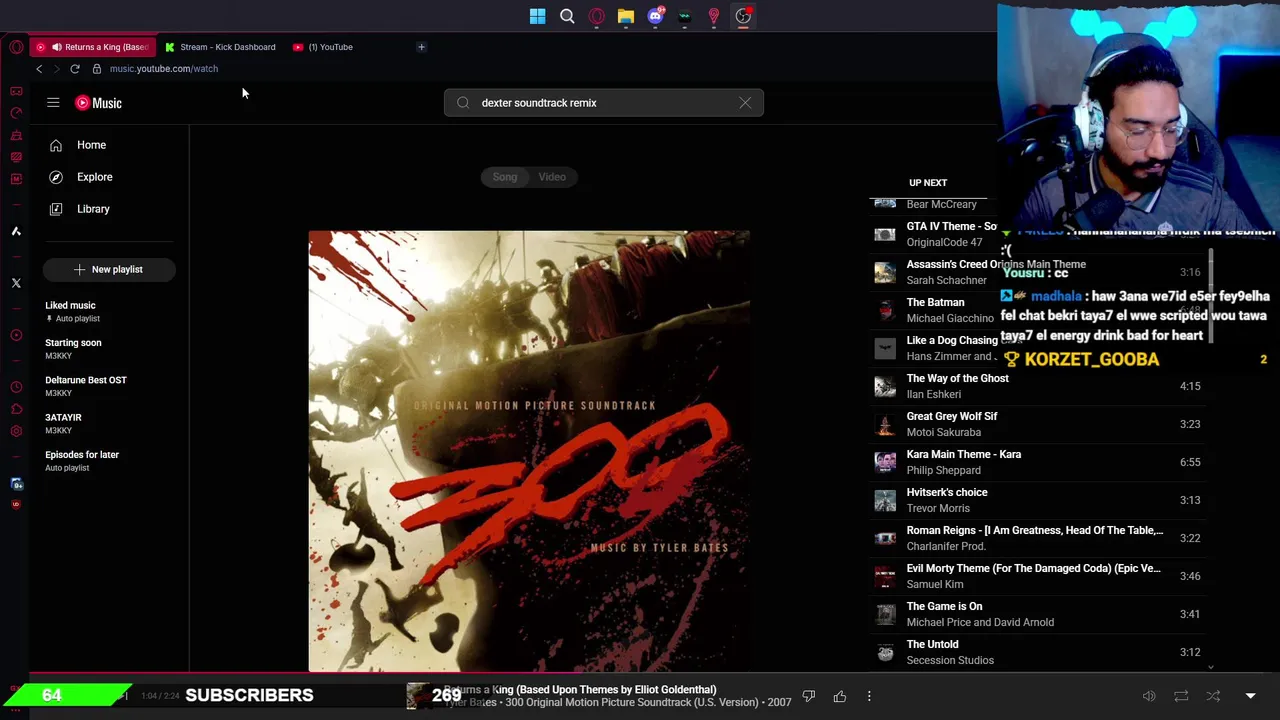This screenshot has width=1280, height=720.
Task: Toggle shuffle
Action: tap(1213, 696)
